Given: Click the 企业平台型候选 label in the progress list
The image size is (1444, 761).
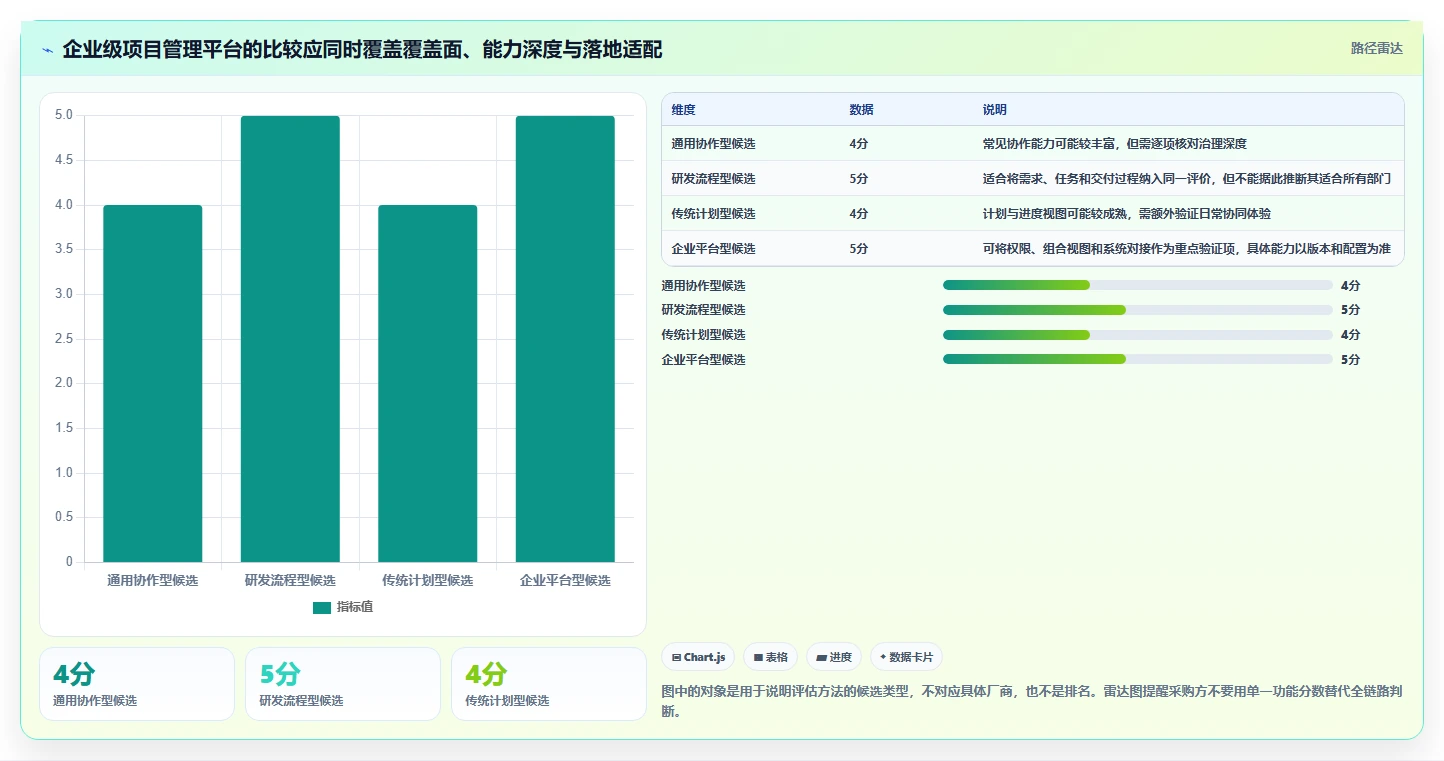Looking at the screenshot, I should pos(704,360).
